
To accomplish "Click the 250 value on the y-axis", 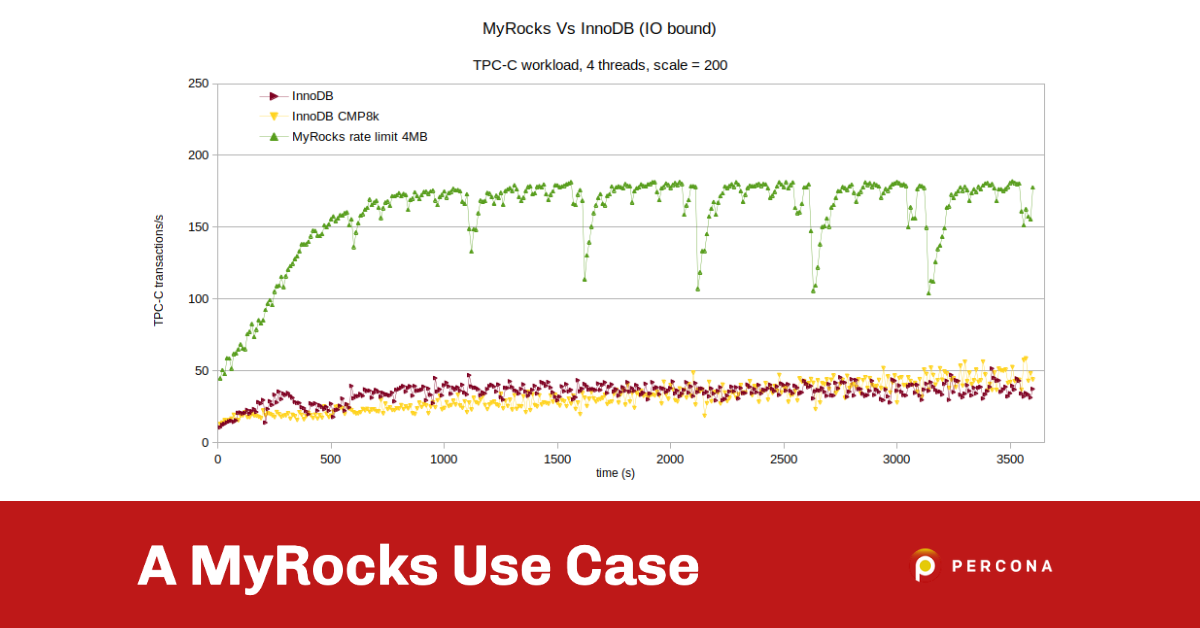I will (x=200, y=82).
